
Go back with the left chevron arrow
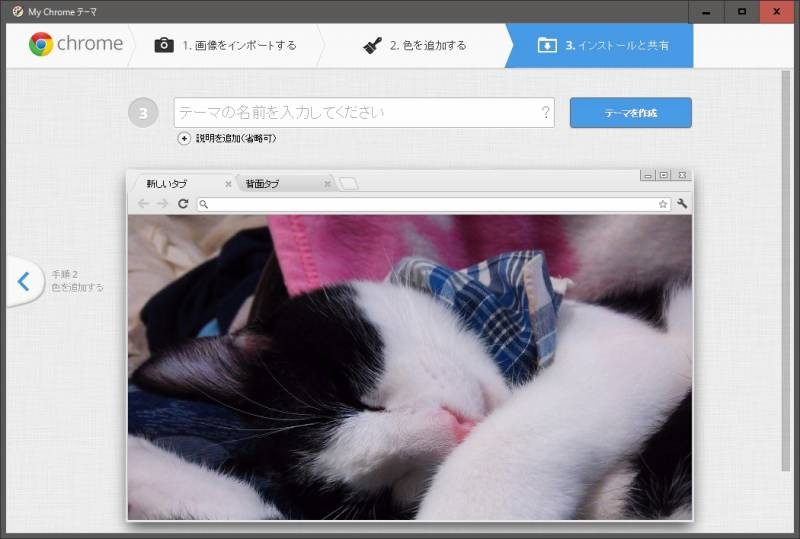point(23,281)
